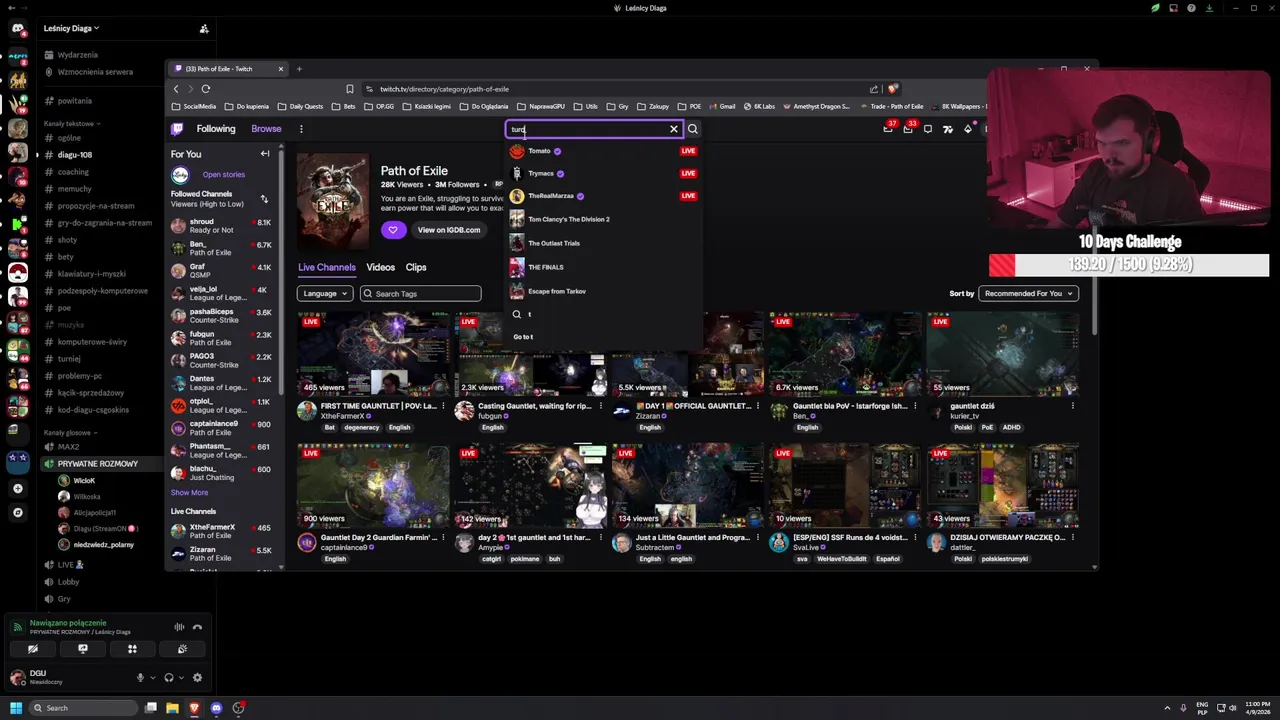
Task: Open Twitch more options beside Browse
Action: coord(301,129)
